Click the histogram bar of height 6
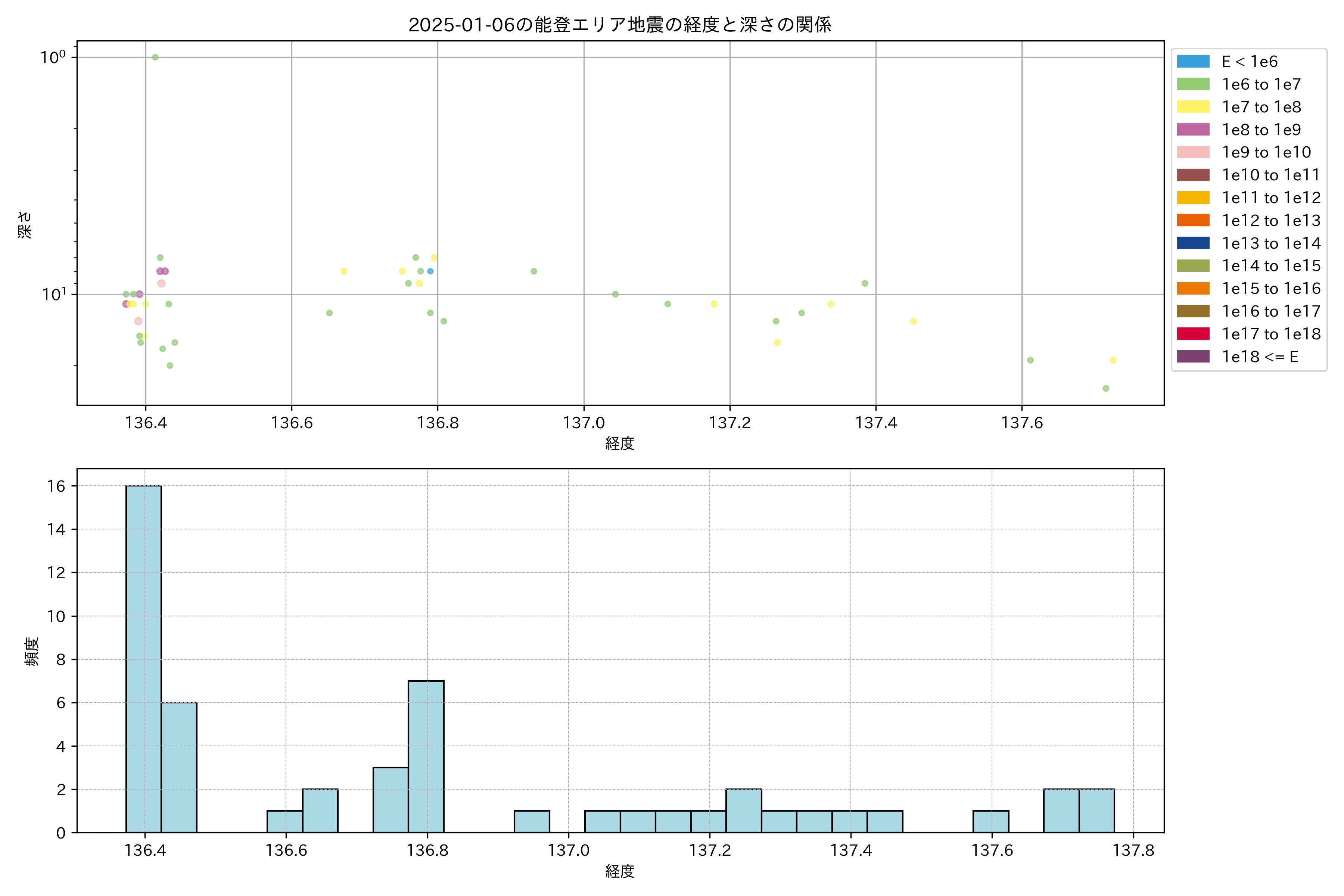Screen dimensions: 1344x896 [x=179, y=767]
